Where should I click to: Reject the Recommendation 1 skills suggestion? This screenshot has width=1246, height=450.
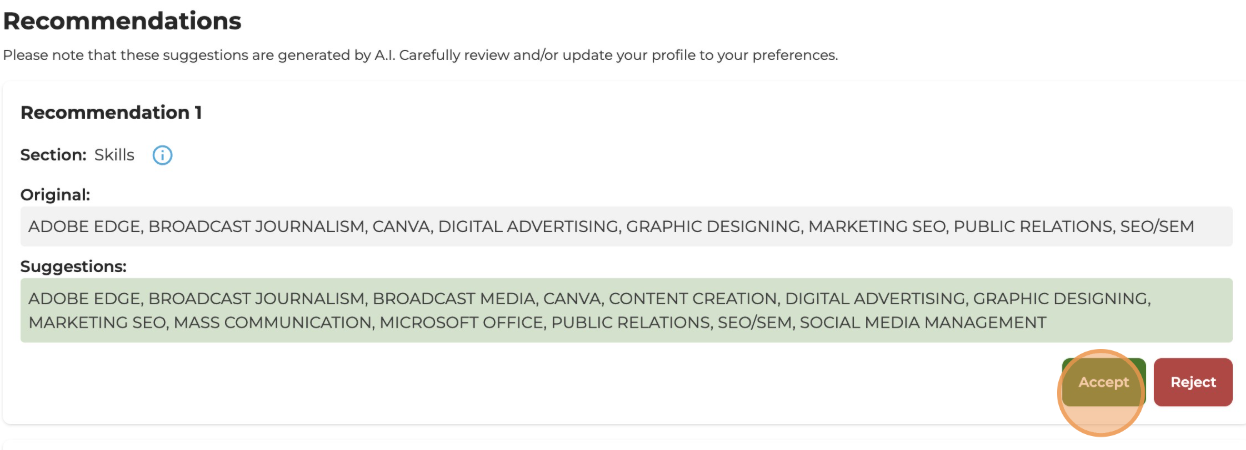click(1192, 382)
